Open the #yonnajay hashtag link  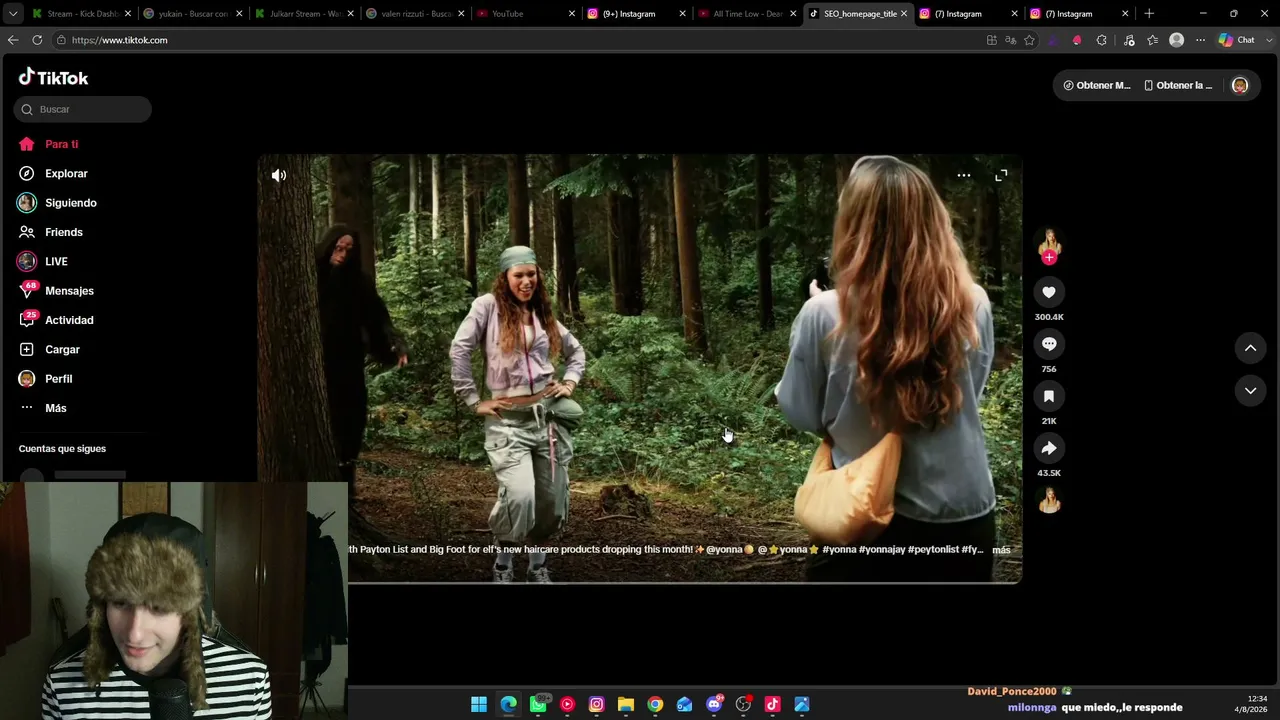[x=881, y=550]
